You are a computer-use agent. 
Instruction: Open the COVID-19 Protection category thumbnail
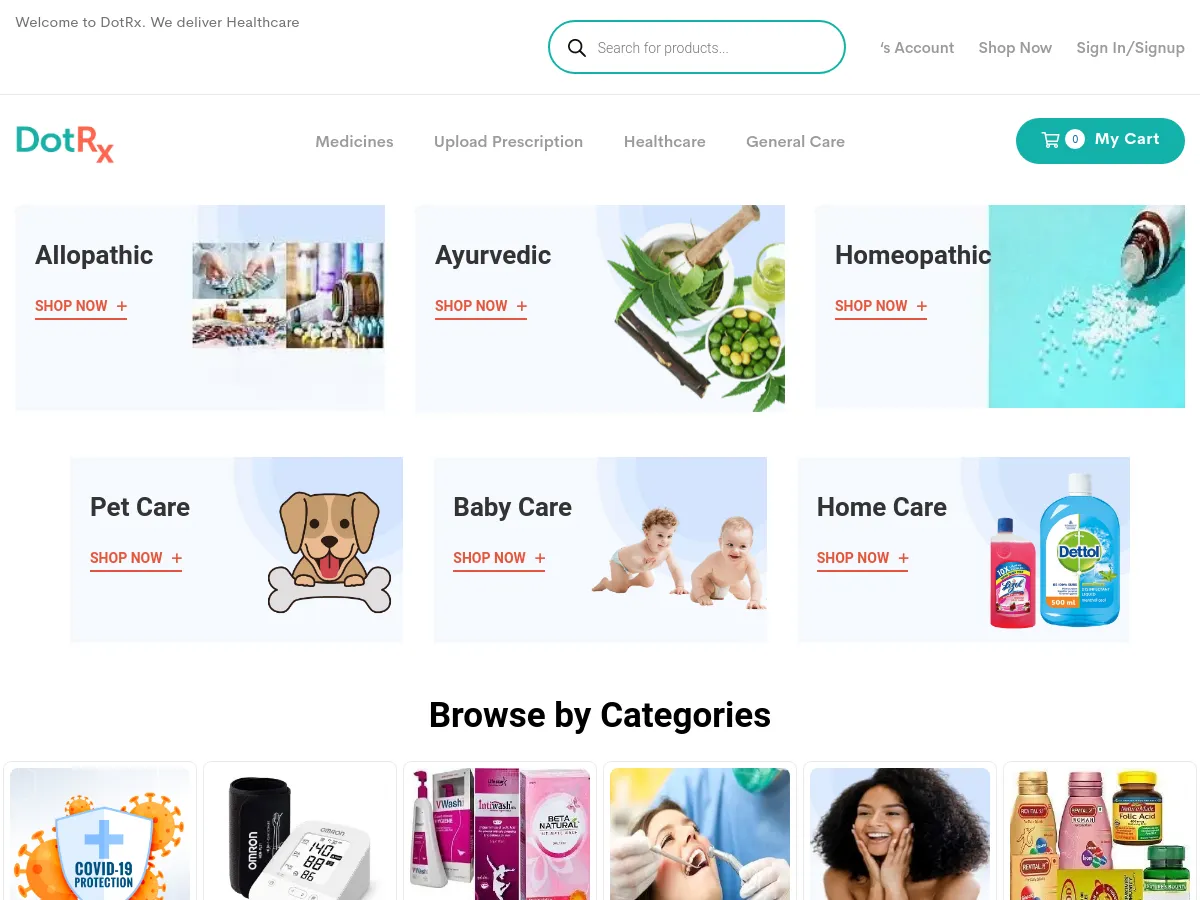tap(100, 834)
